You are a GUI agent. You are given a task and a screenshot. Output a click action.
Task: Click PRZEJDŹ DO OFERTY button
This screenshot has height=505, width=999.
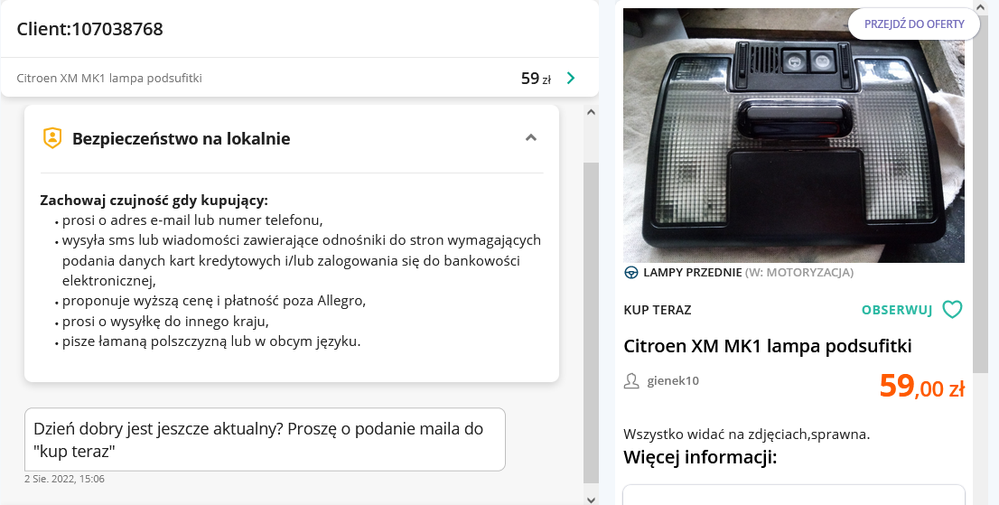pyautogui.click(x=914, y=24)
